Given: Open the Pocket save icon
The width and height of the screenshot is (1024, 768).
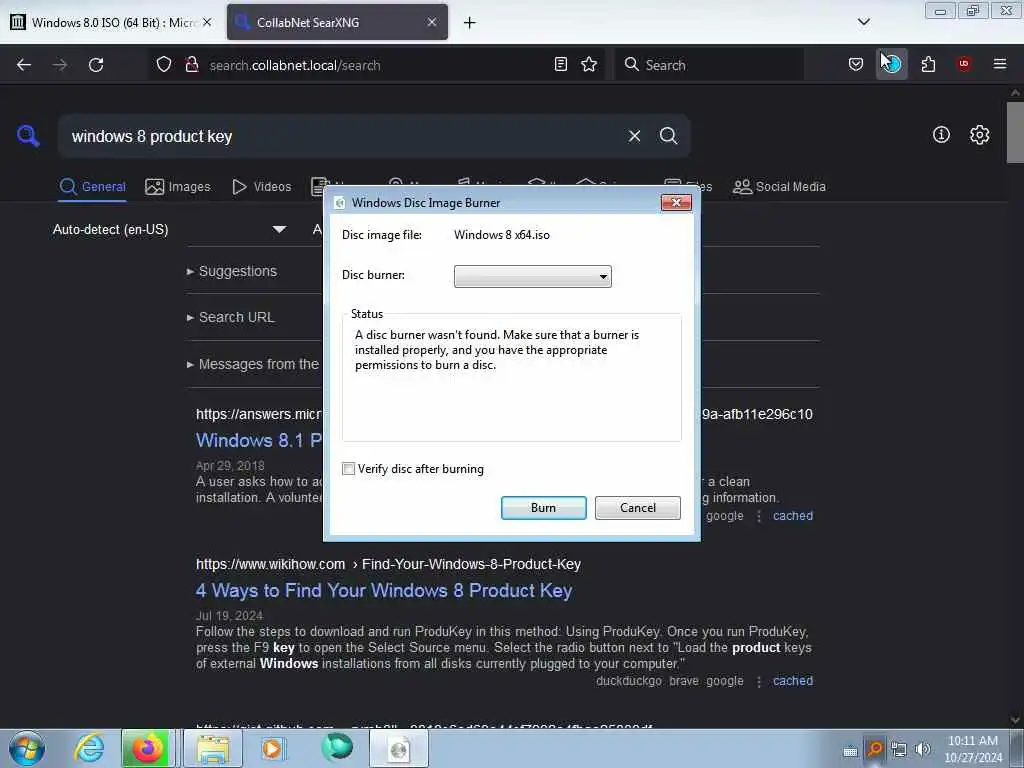Looking at the screenshot, I should [856, 65].
